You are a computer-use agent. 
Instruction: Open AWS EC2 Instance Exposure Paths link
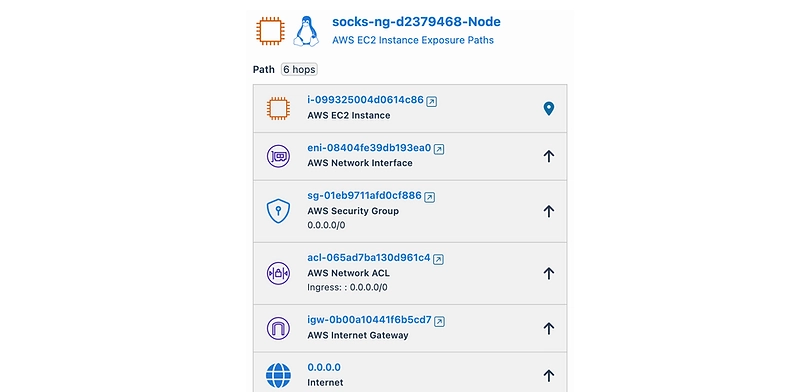413,40
